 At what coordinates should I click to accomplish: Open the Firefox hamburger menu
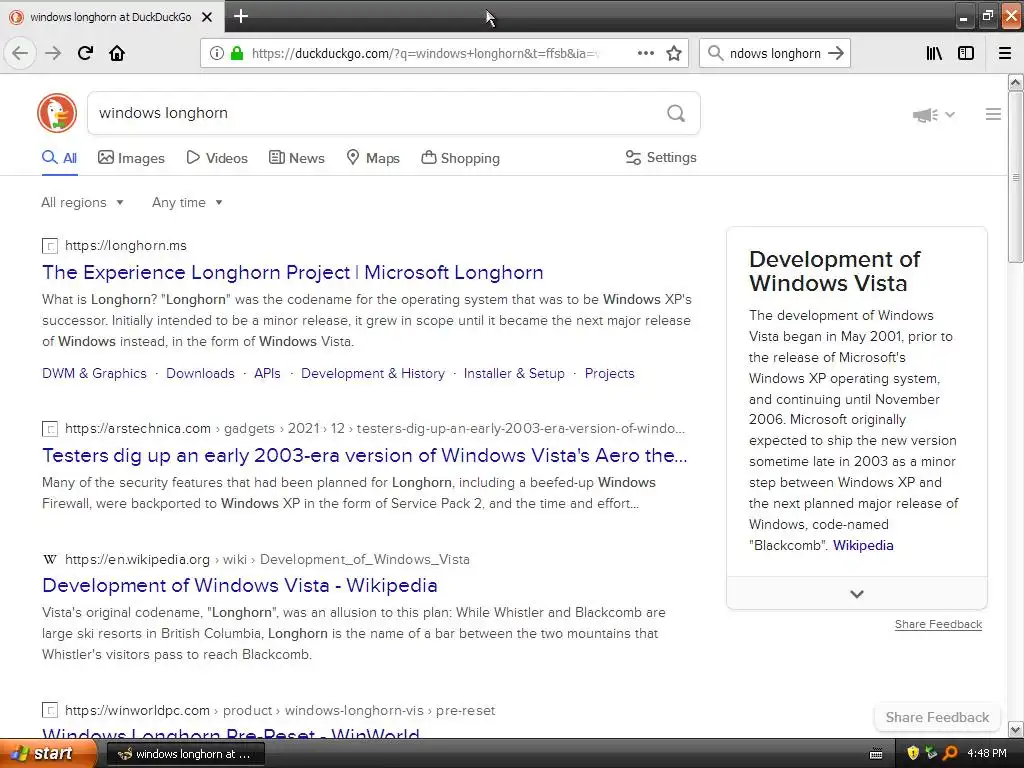[1005, 54]
